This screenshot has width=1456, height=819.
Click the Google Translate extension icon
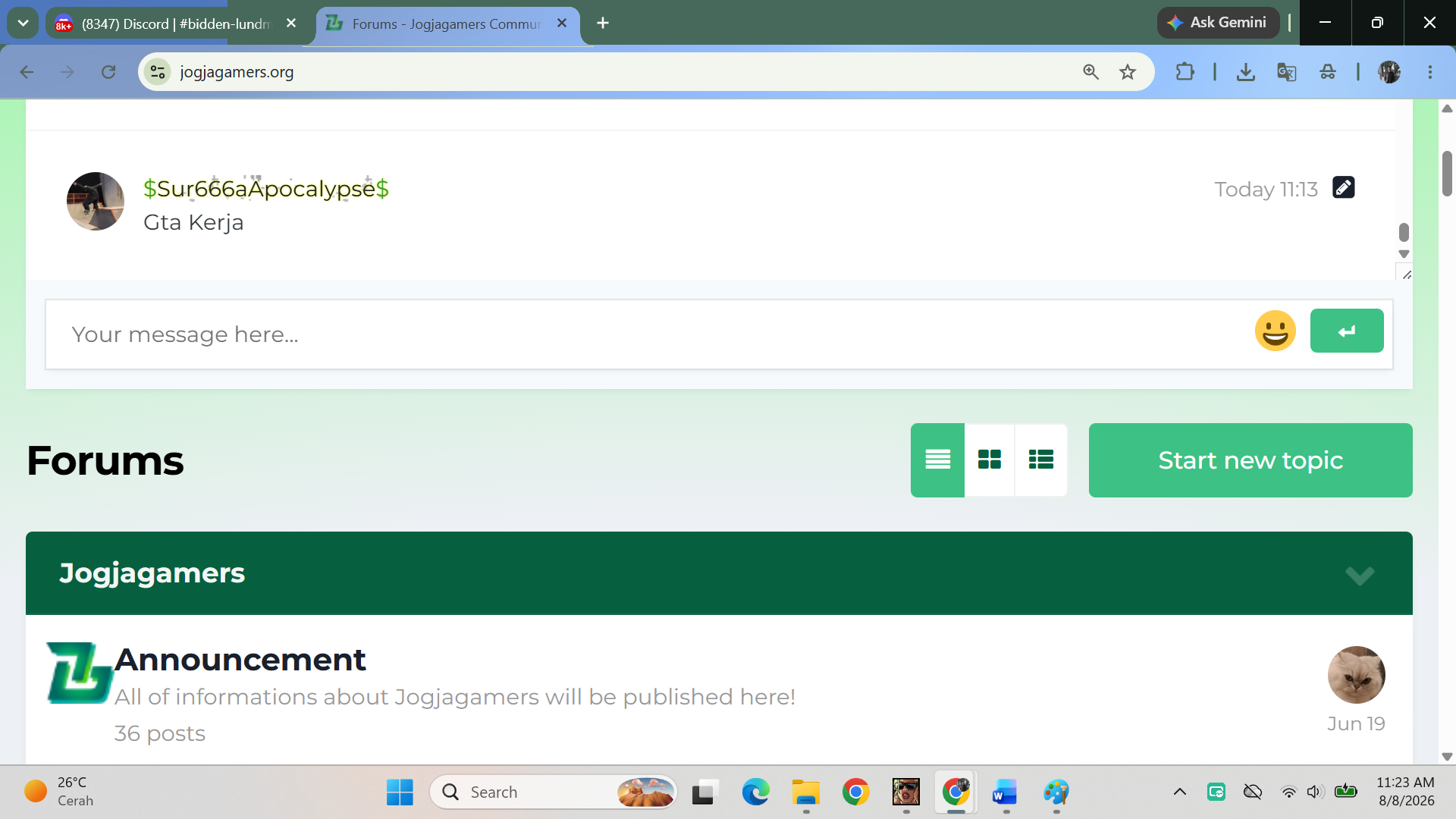1286,72
